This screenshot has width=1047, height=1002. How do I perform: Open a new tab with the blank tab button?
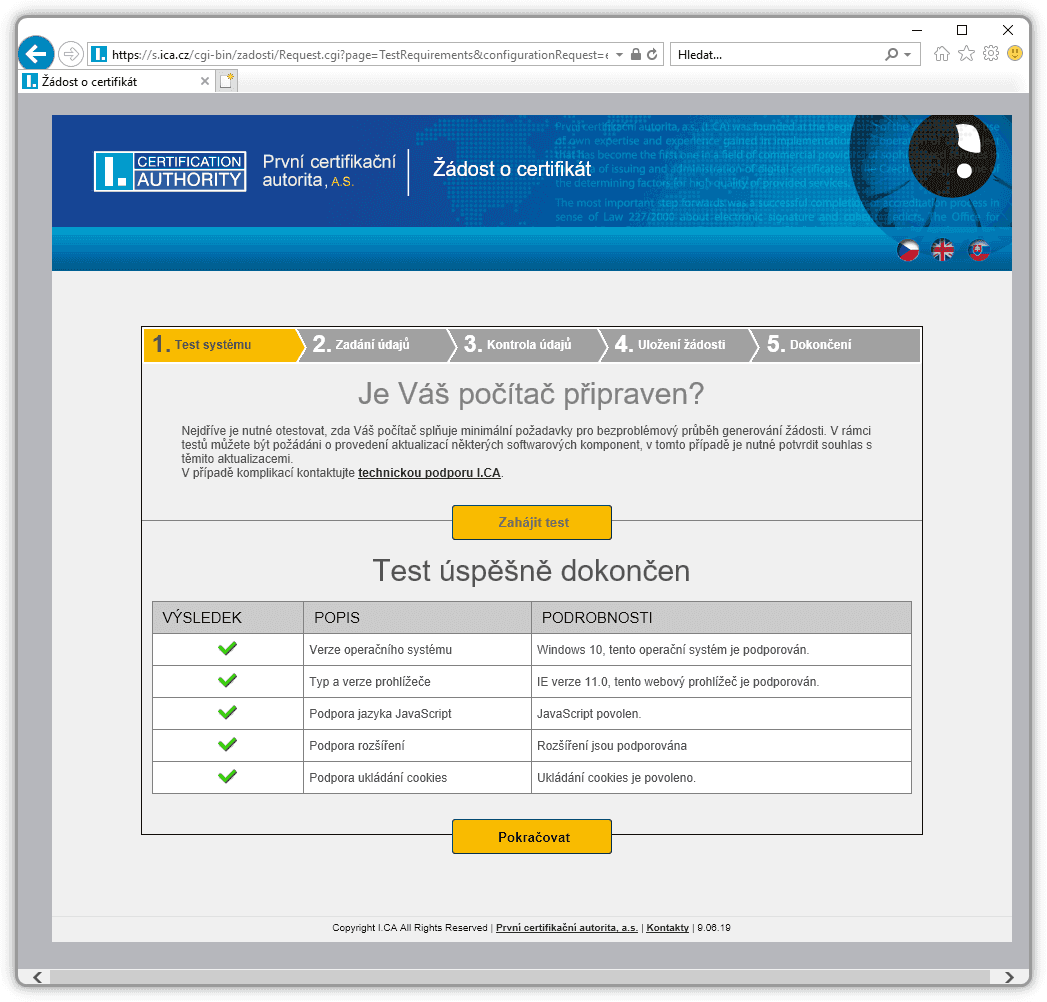pos(226,81)
